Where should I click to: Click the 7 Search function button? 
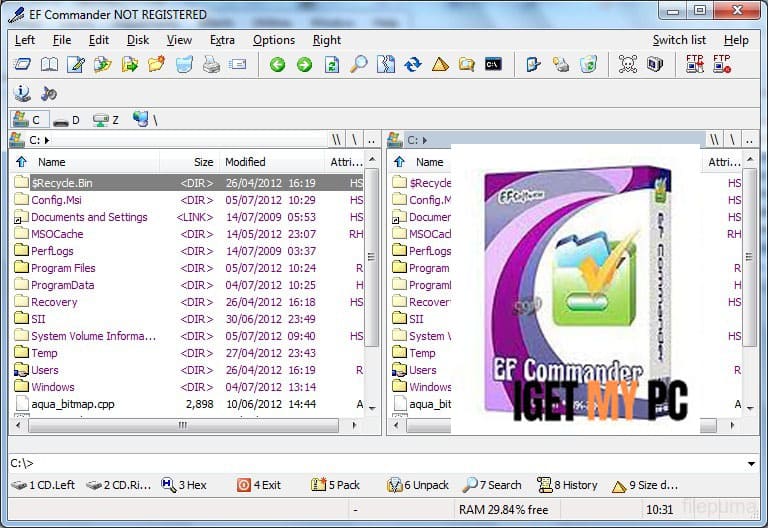(492, 485)
